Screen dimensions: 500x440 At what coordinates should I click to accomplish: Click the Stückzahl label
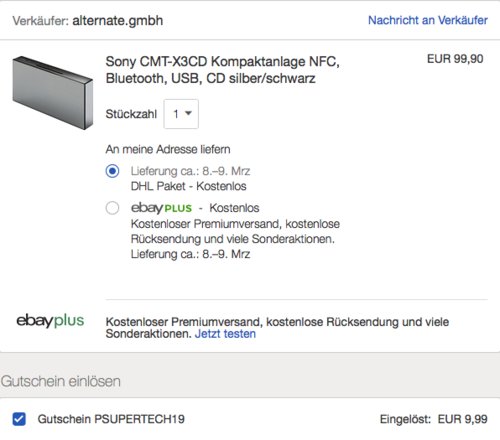(x=131, y=114)
